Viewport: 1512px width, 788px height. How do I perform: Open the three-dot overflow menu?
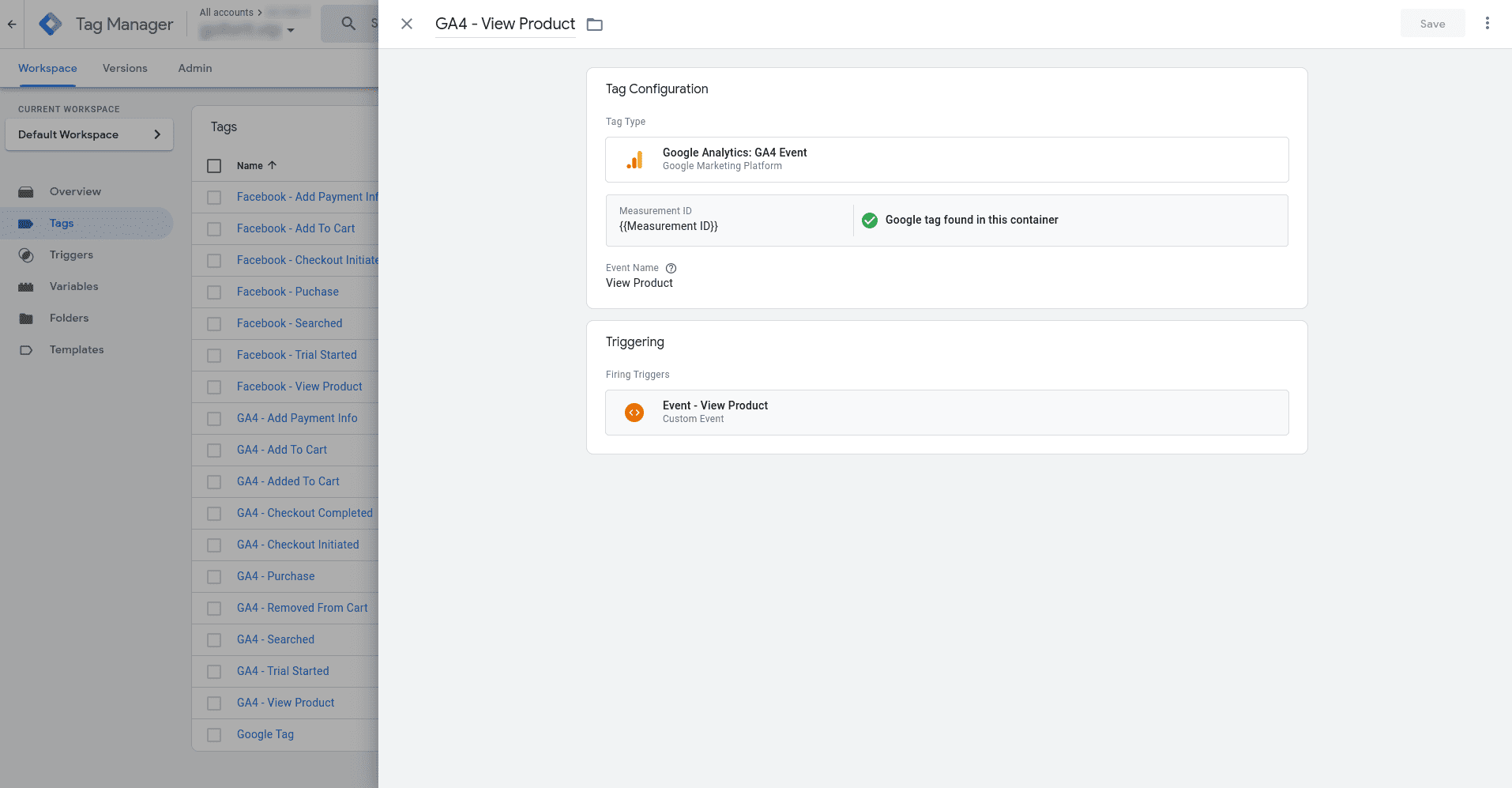(1488, 23)
